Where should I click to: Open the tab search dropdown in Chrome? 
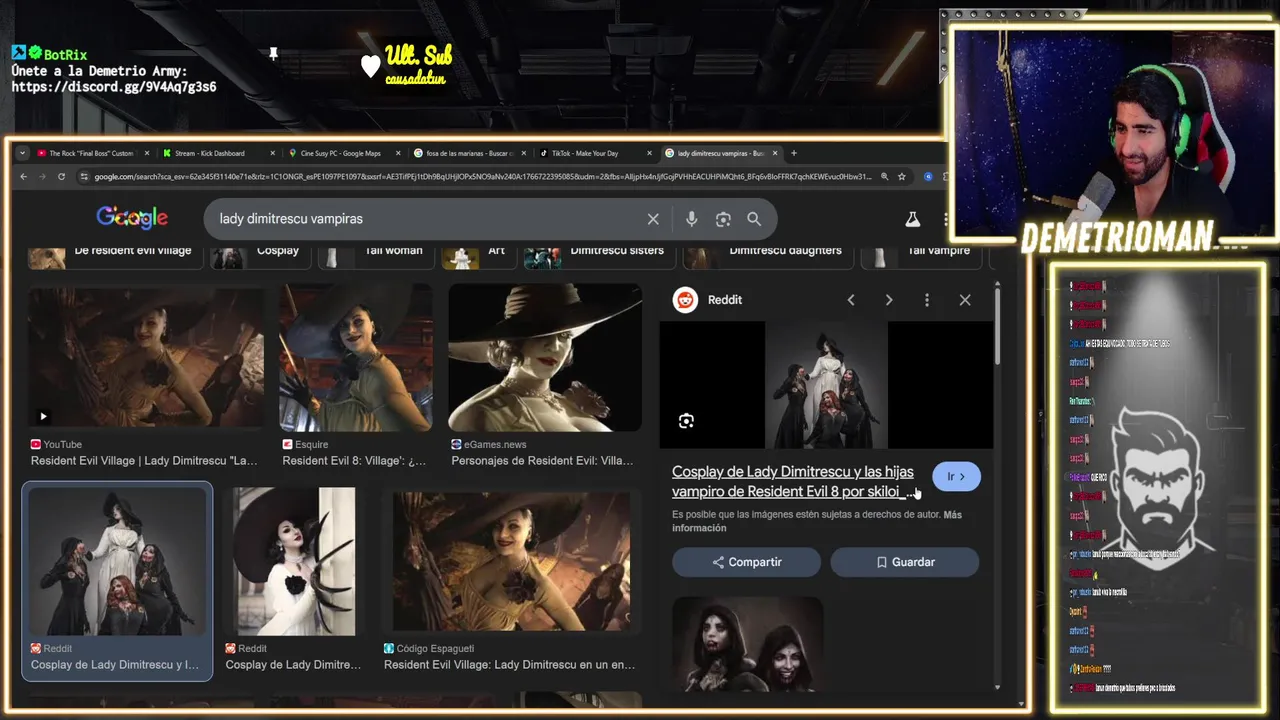click(x=22, y=153)
